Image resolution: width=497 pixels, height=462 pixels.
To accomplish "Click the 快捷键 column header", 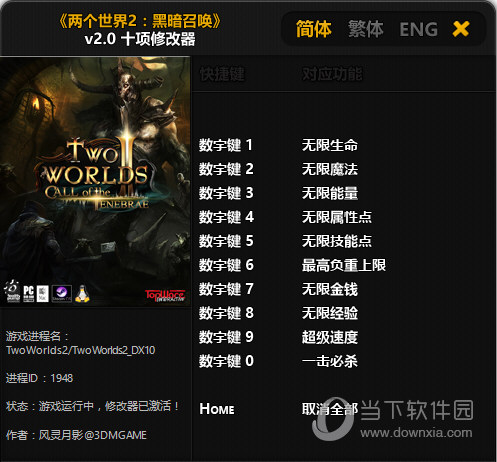I will [222, 74].
